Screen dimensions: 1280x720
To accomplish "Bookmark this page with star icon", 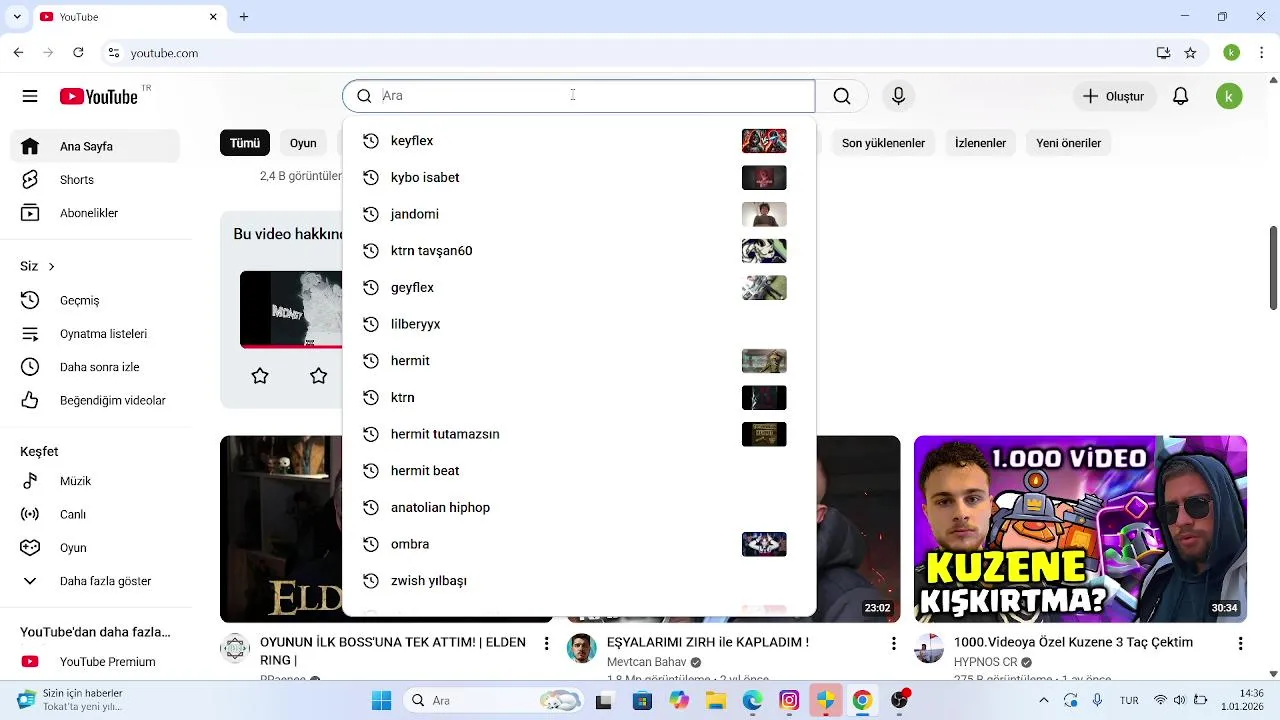I will [1190, 53].
